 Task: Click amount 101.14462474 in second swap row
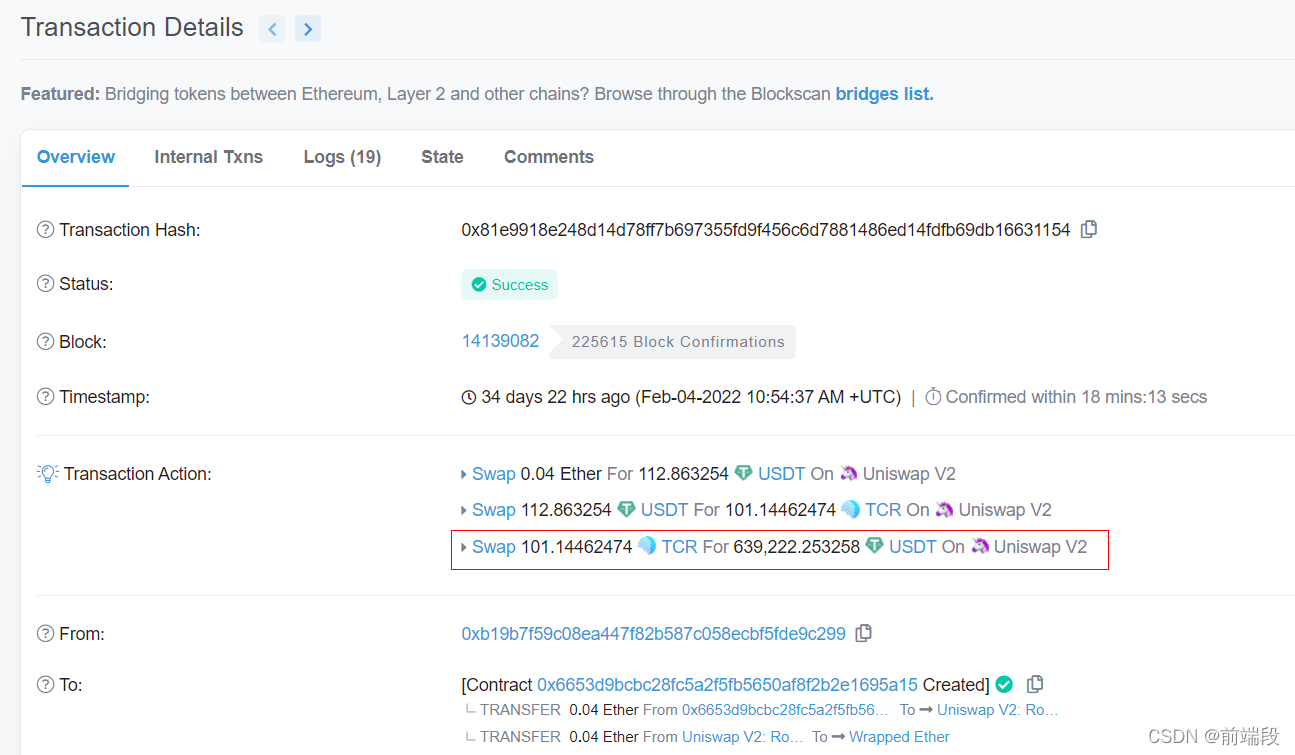(x=780, y=509)
